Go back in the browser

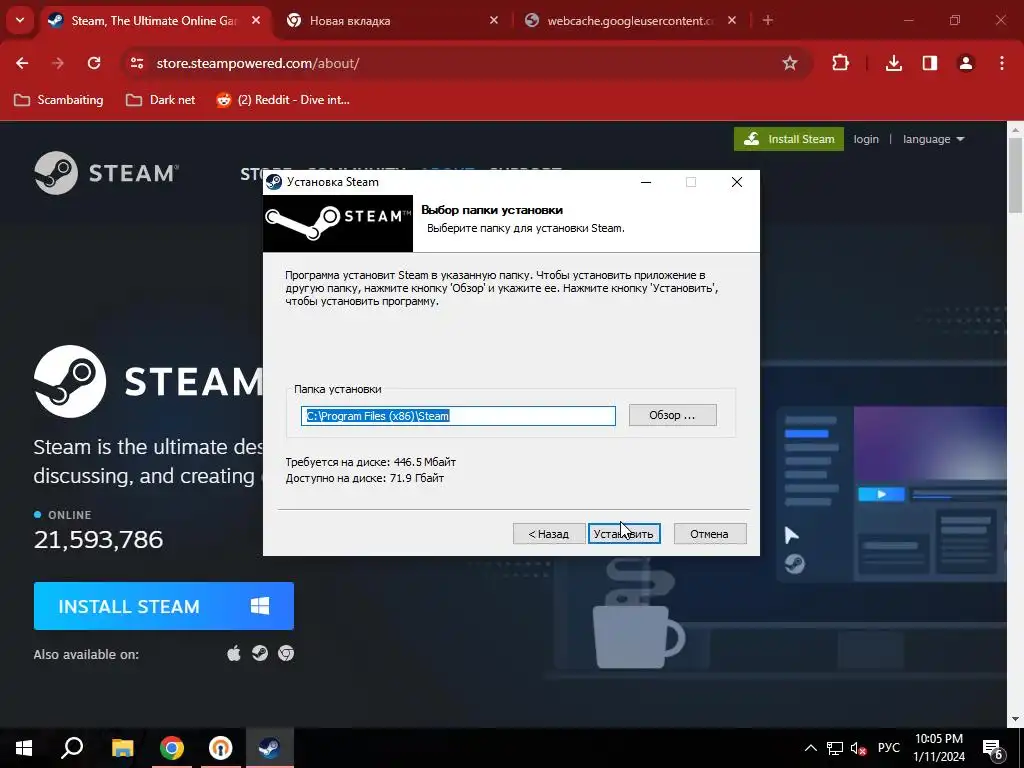22,63
